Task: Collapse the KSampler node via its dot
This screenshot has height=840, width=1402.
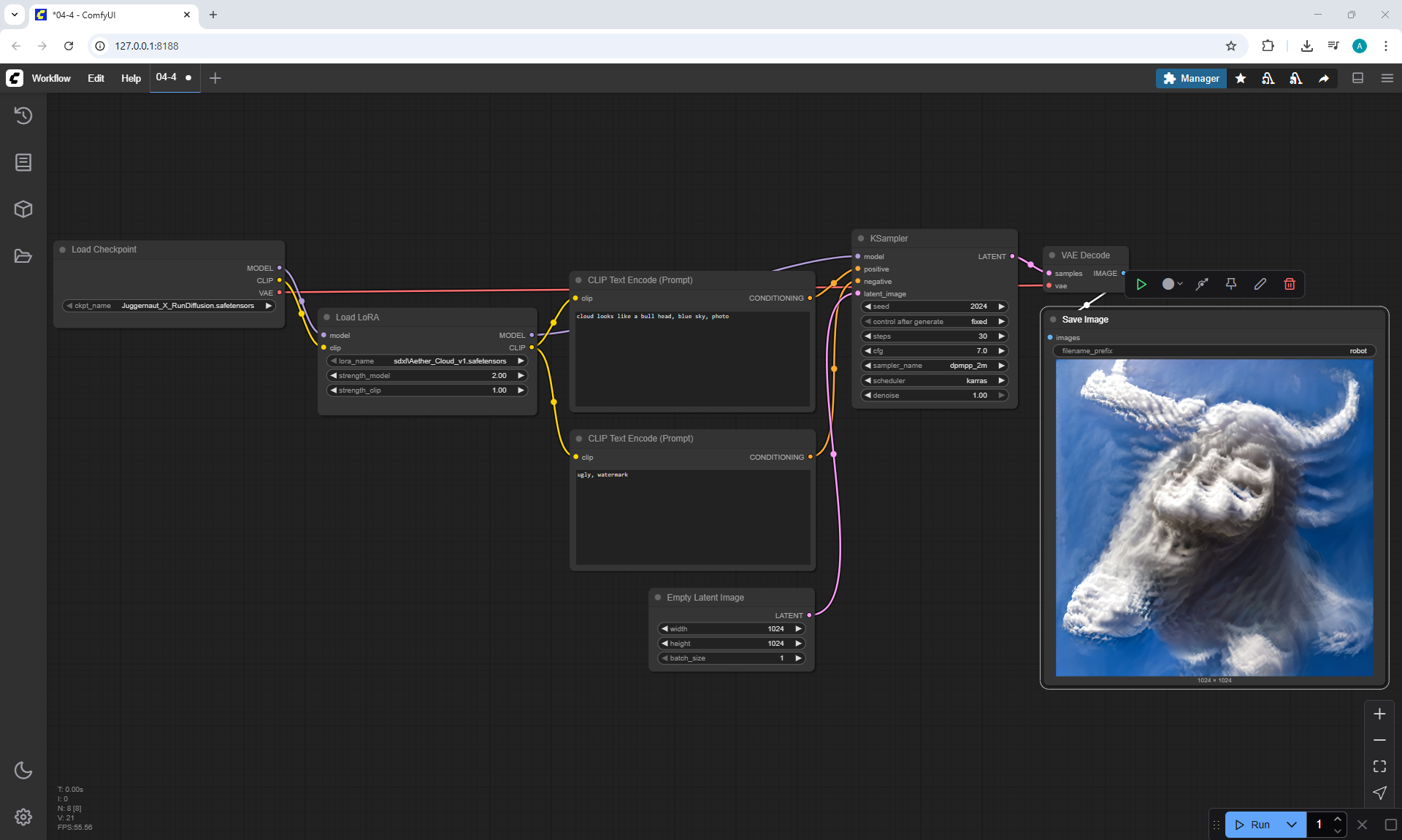Action: click(861, 239)
